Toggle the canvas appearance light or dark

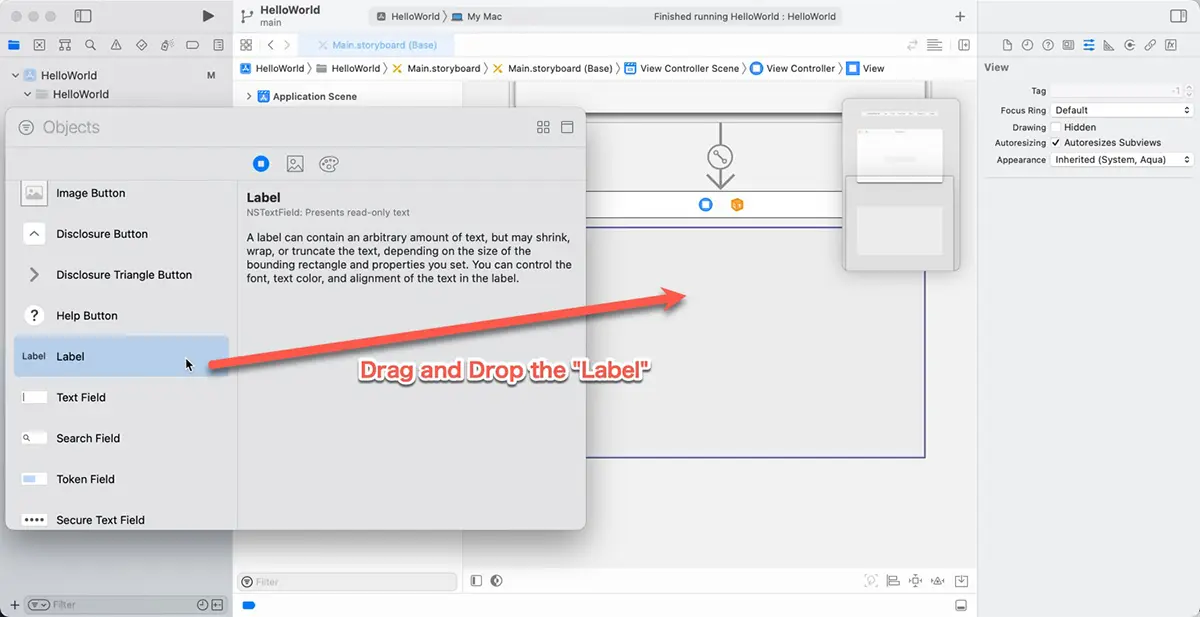click(x=496, y=581)
